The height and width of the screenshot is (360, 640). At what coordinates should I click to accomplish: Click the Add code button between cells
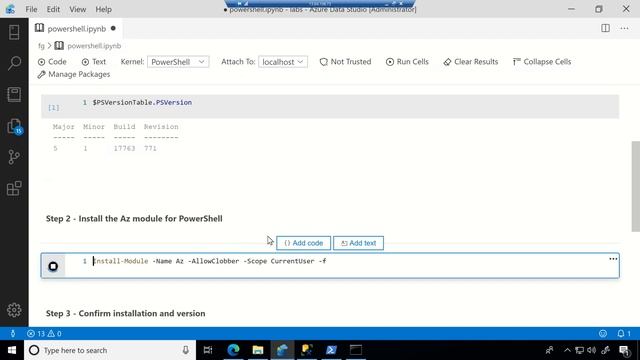point(303,243)
